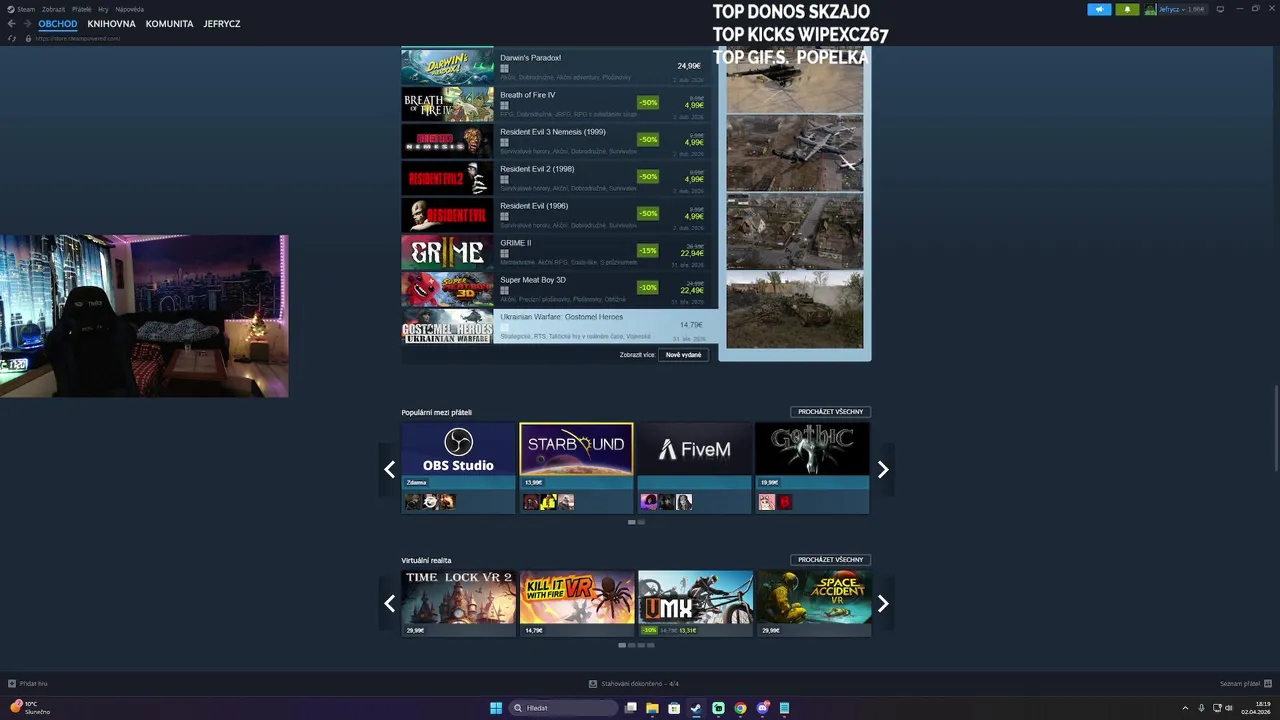
Task: Show hidden system tray icons chevron
Action: coord(1185,708)
